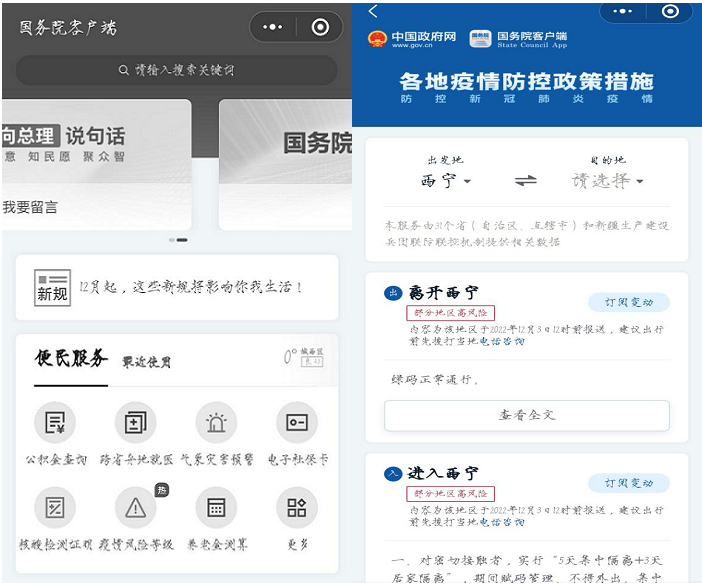The height and width of the screenshot is (585, 702).
Task: Click the carousel page indicator dots
Action: point(178,240)
